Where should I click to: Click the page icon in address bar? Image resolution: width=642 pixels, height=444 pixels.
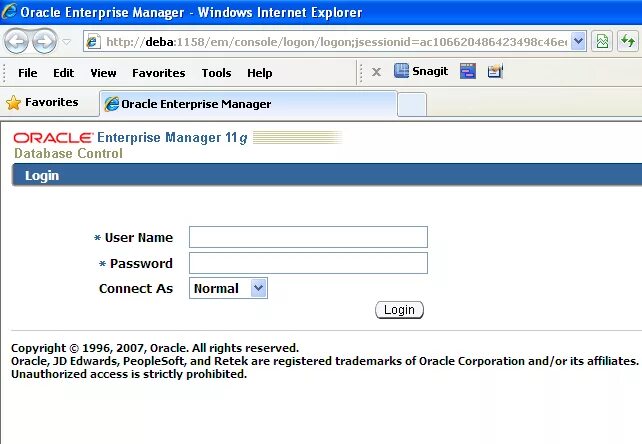pos(93,41)
